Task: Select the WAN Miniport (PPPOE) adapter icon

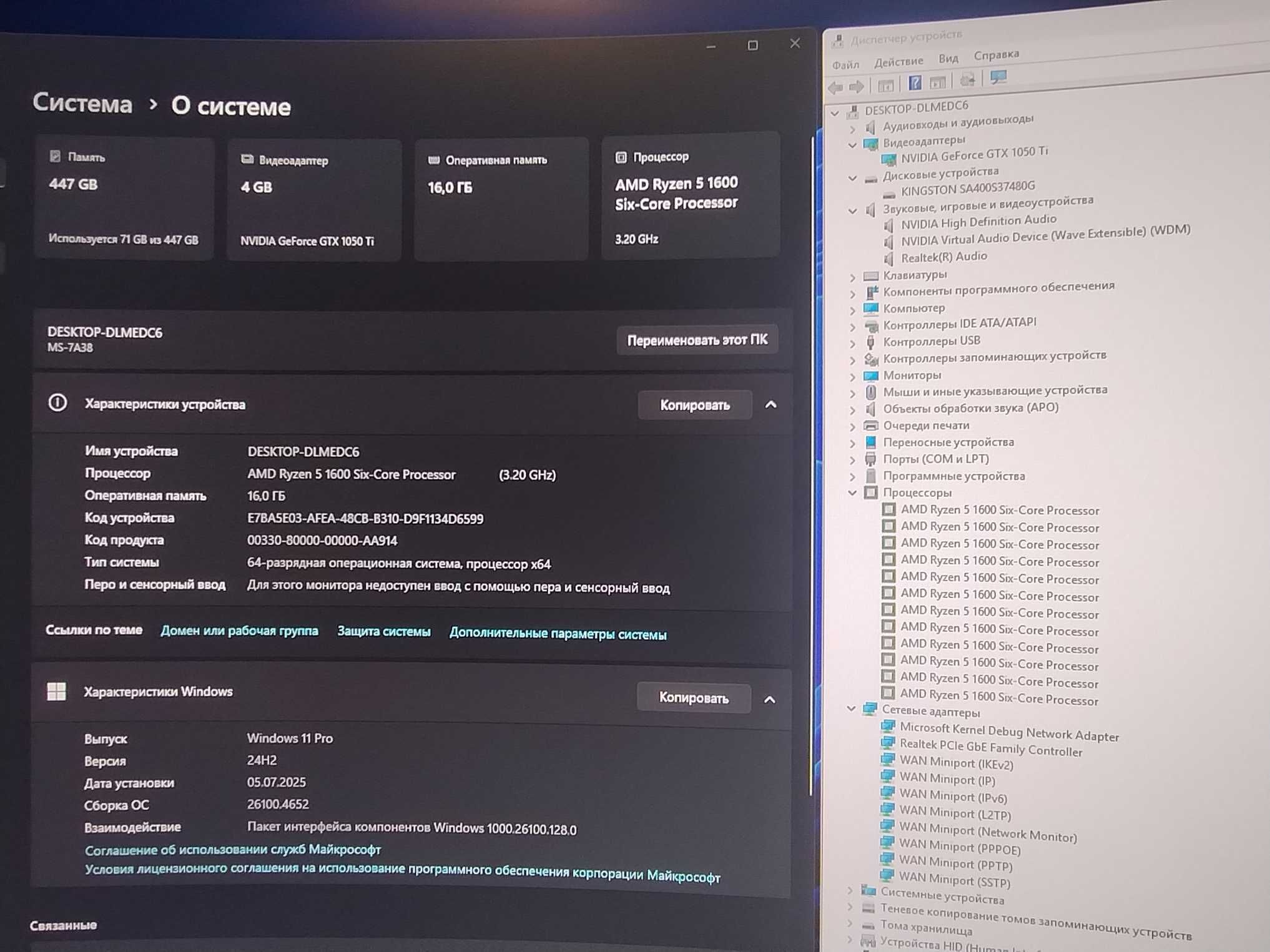Action: click(x=887, y=842)
